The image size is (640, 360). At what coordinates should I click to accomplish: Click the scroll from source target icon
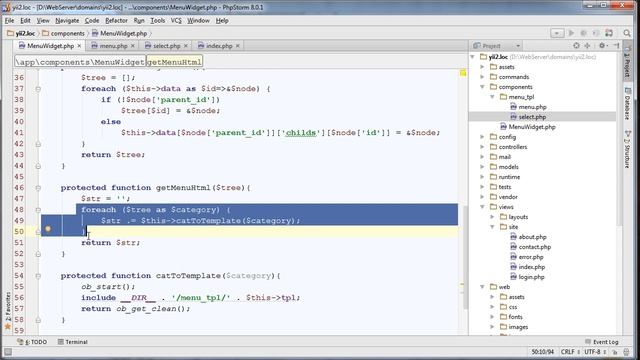click(x=576, y=46)
